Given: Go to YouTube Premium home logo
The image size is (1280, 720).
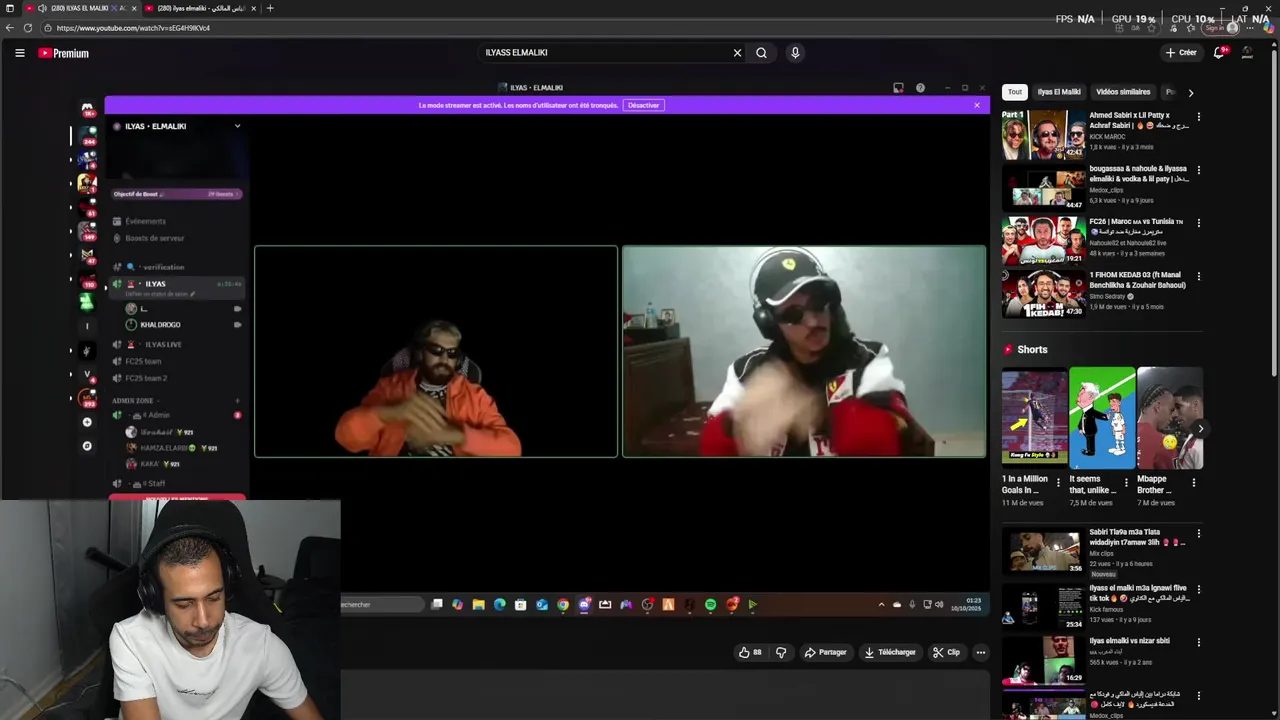Looking at the screenshot, I should (x=63, y=53).
